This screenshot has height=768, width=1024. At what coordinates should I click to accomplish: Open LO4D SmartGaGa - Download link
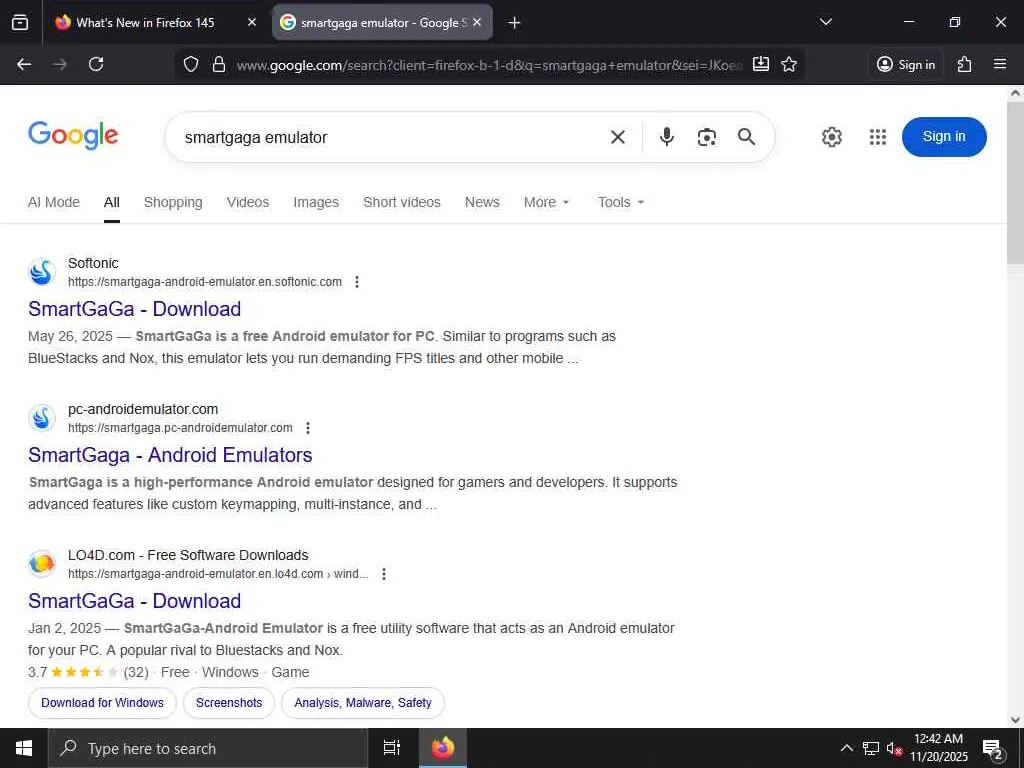tap(135, 601)
